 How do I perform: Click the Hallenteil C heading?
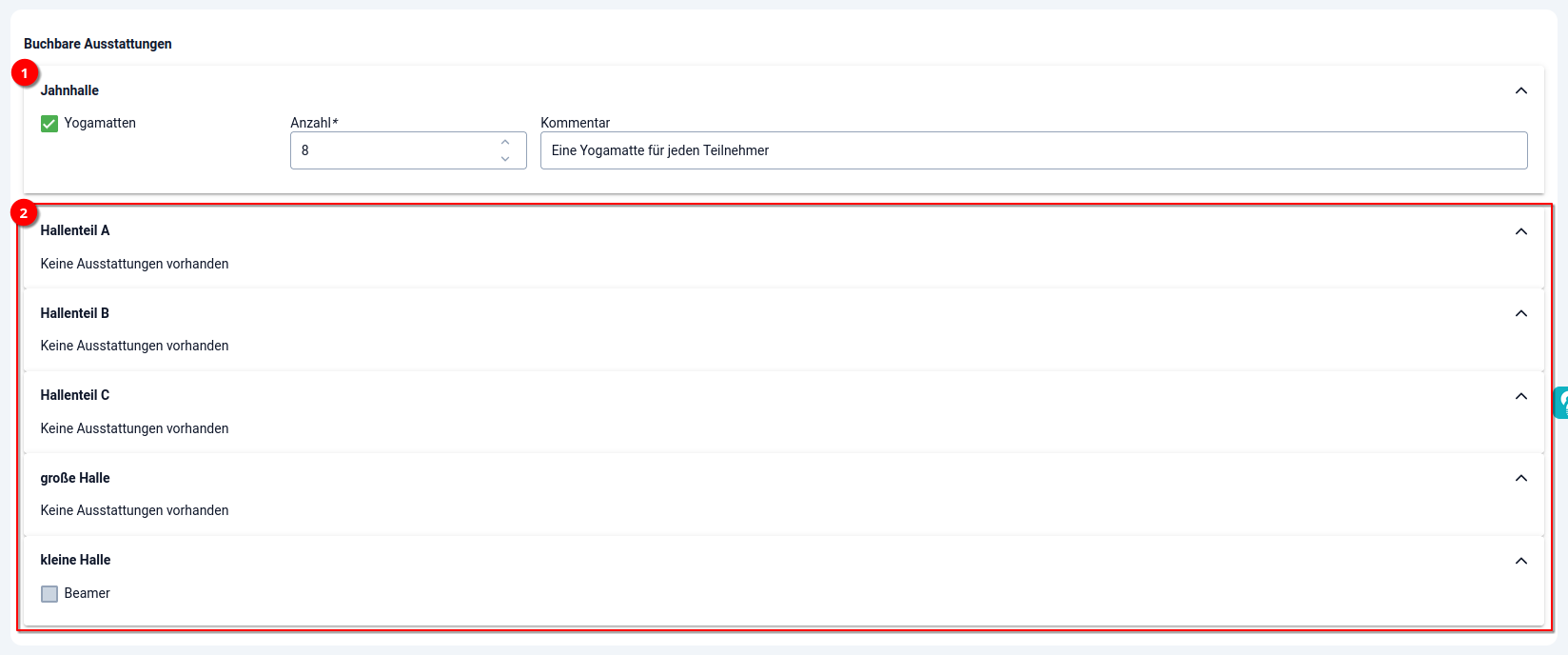point(75,395)
